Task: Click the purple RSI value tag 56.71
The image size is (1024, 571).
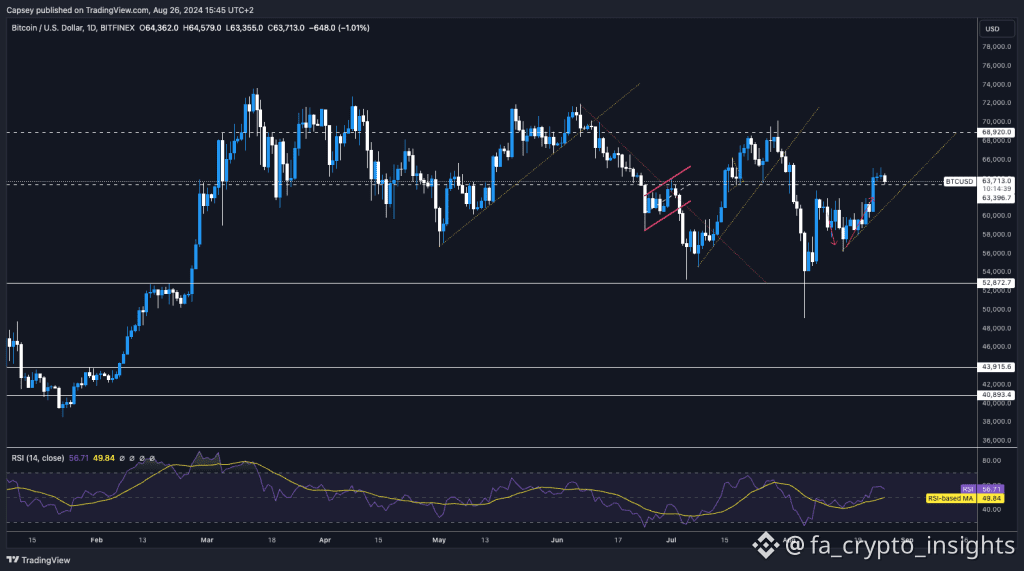Action: [991, 489]
